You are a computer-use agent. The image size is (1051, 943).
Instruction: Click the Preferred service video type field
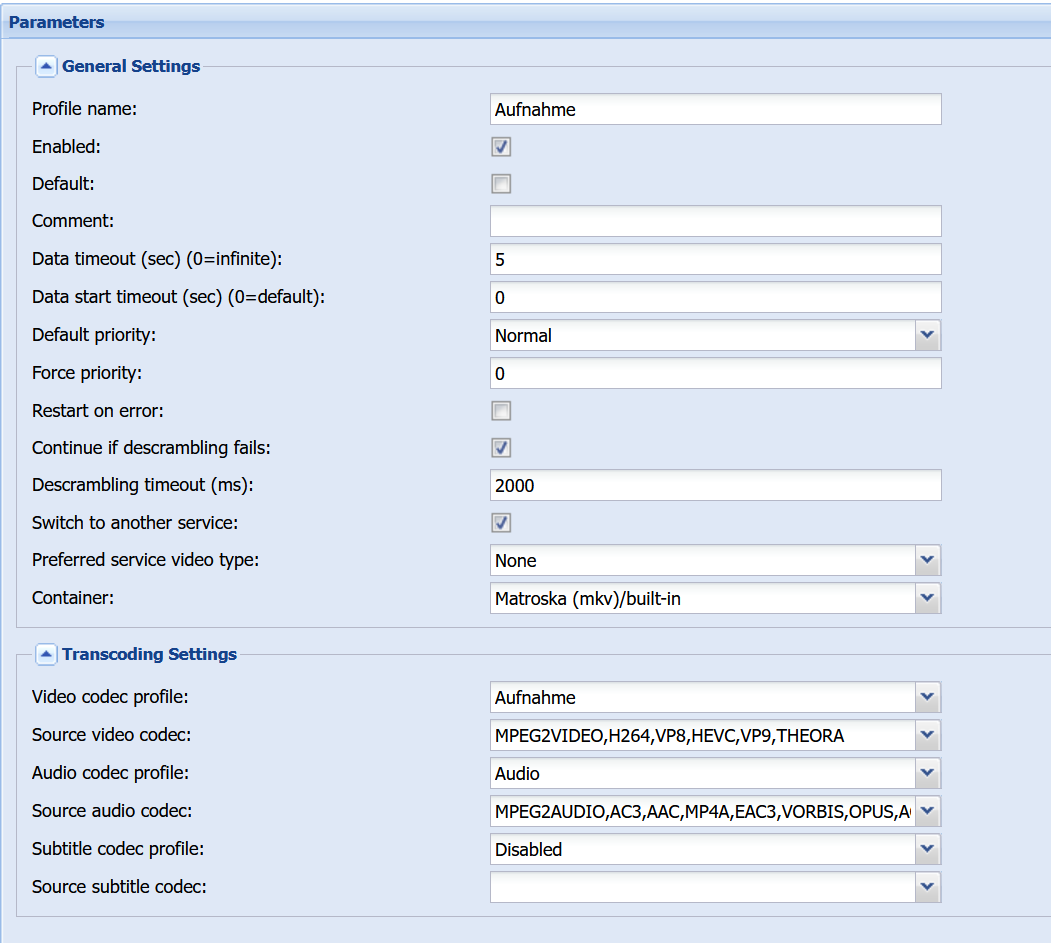coord(703,560)
